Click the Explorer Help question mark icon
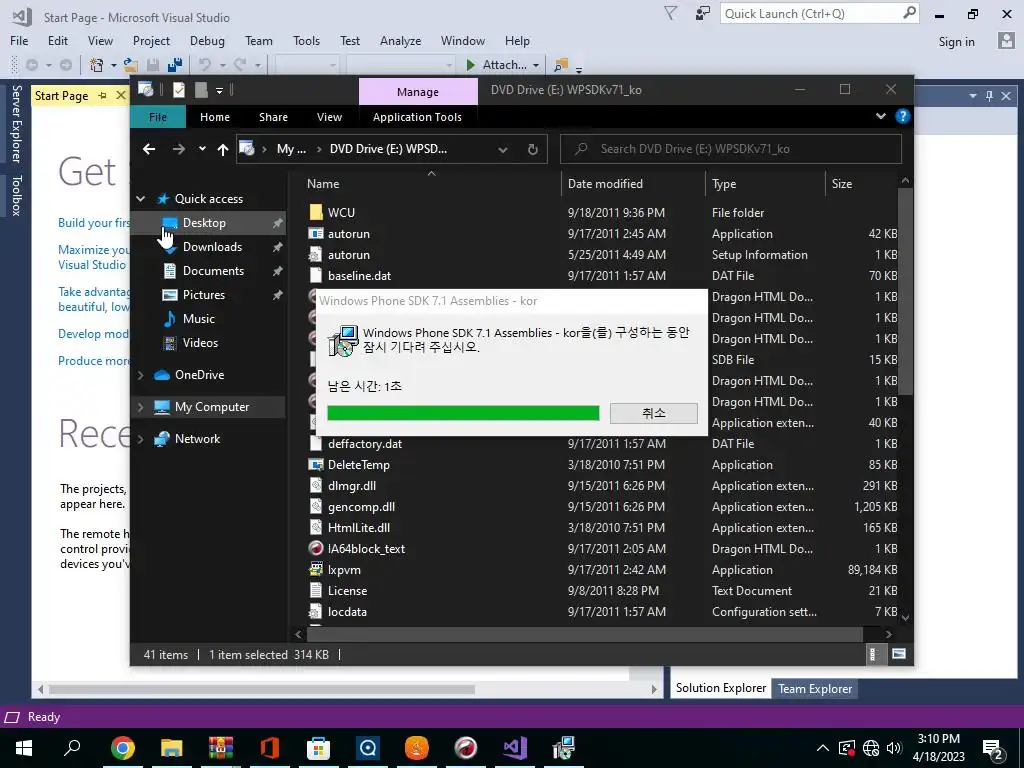 point(903,116)
